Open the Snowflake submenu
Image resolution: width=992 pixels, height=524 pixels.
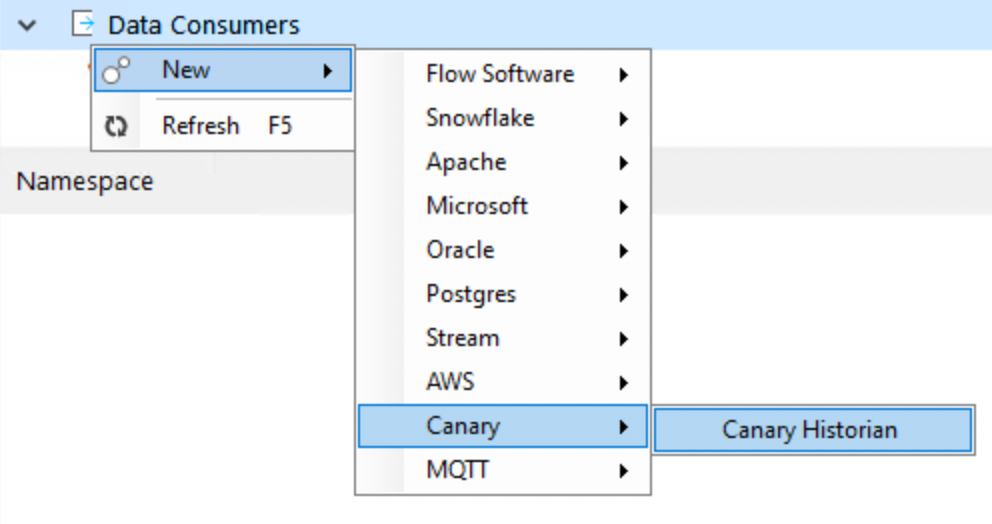pyautogui.click(x=503, y=118)
